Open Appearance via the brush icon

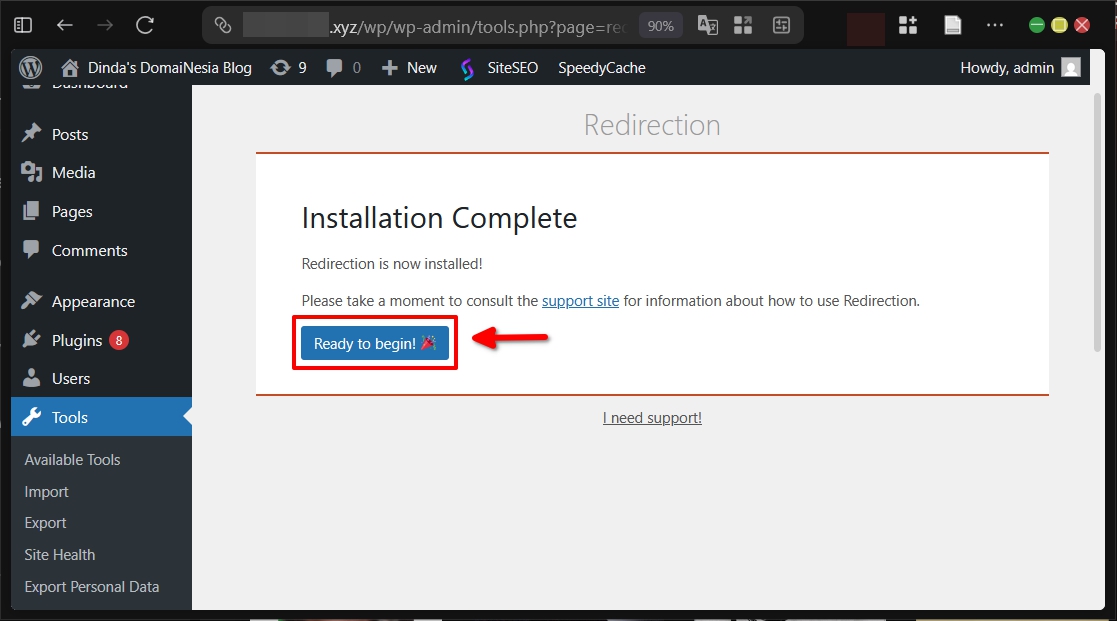point(93,301)
